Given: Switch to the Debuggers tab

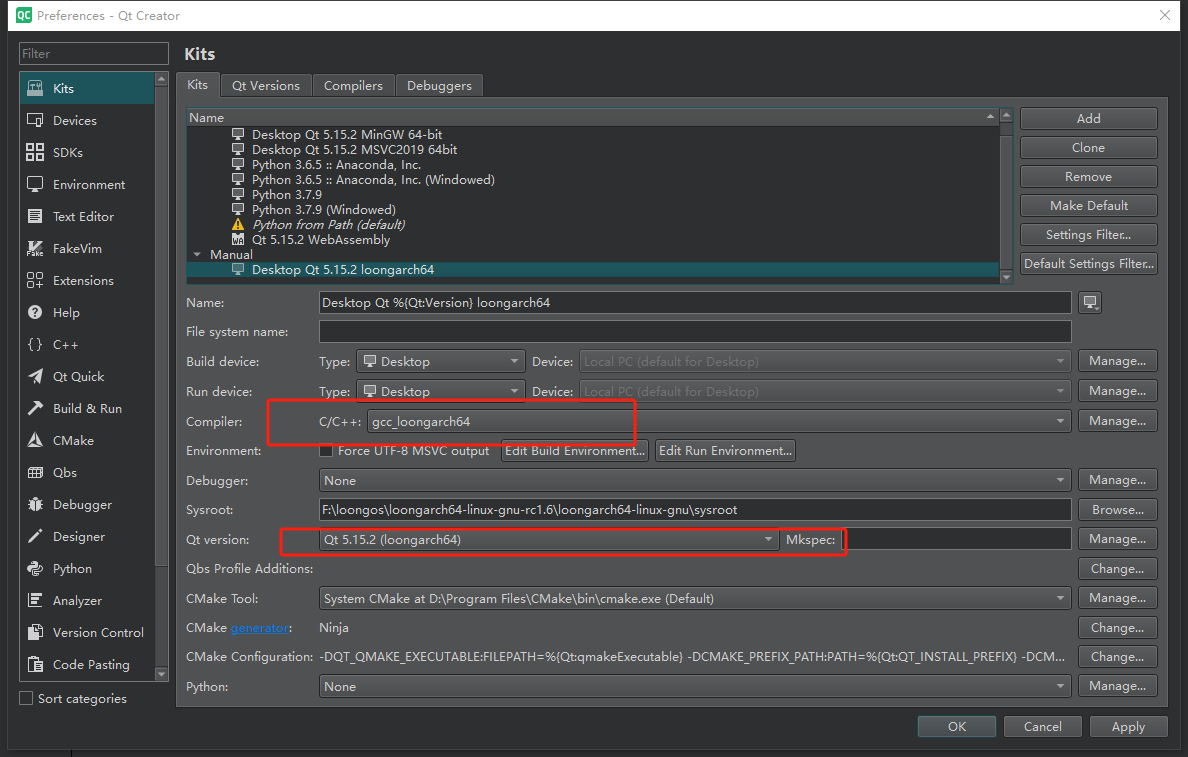Looking at the screenshot, I should pyautogui.click(x=439, y=86).
